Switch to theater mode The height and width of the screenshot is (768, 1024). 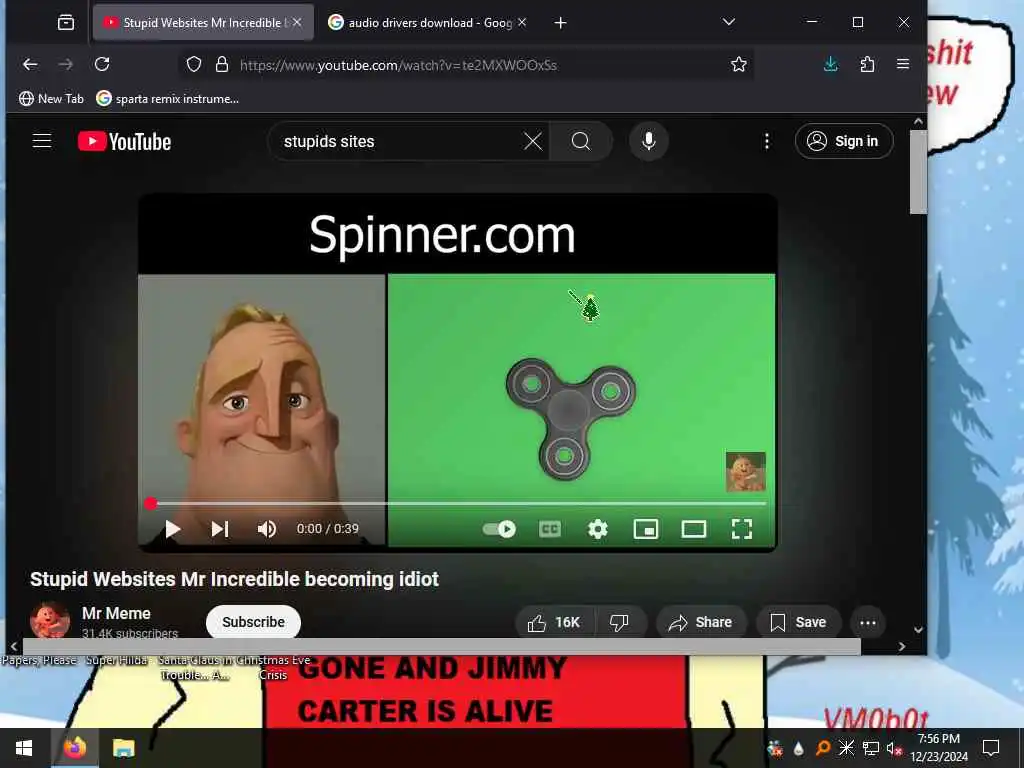tap(694, 529)
